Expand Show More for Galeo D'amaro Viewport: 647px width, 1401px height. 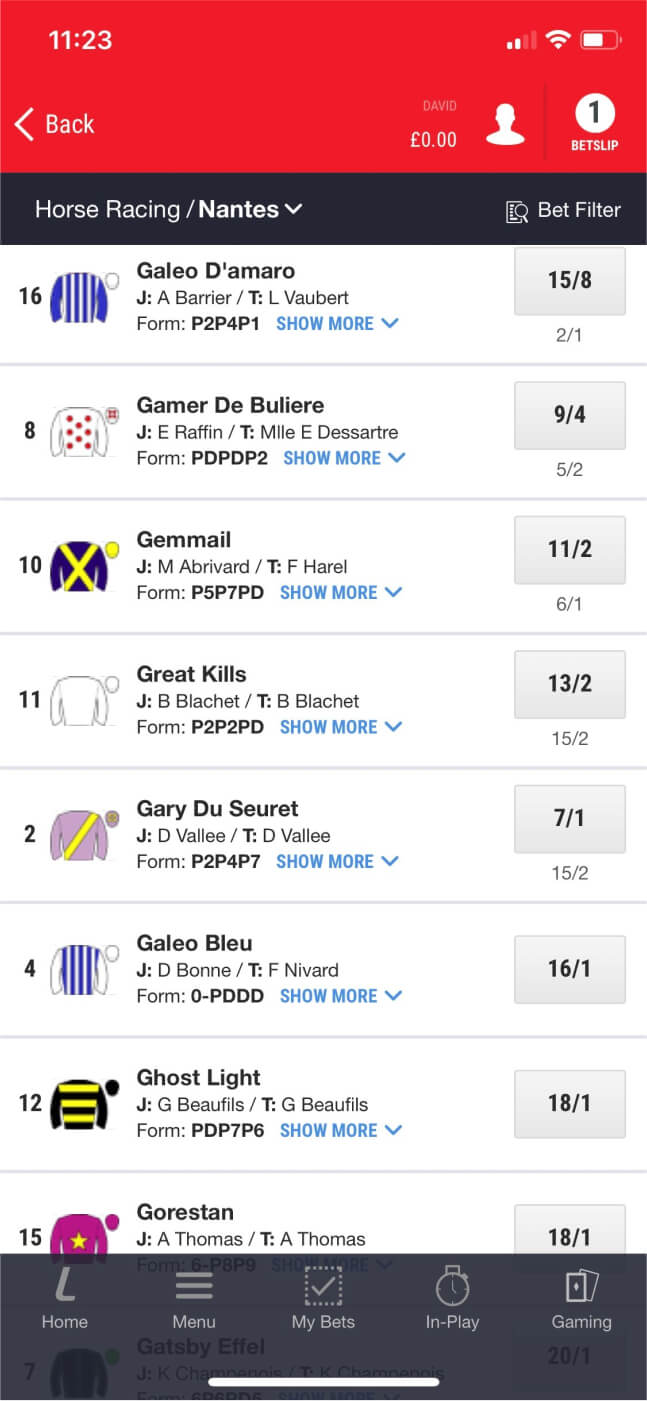337,324
